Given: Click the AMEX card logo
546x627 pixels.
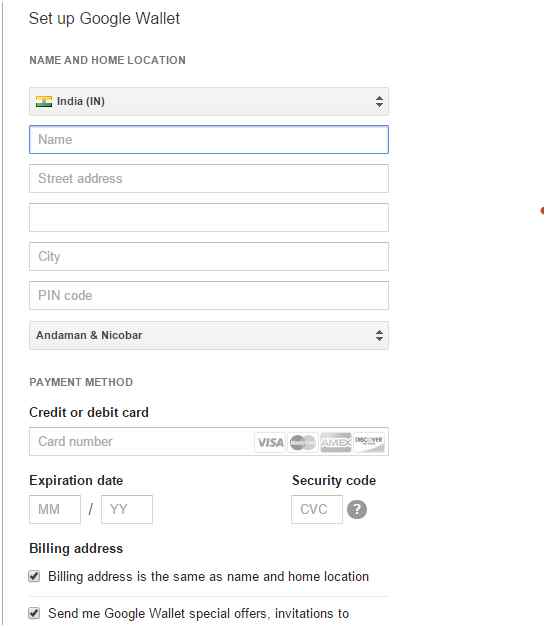Looking at the screenshot, I should tap(336, 442).
